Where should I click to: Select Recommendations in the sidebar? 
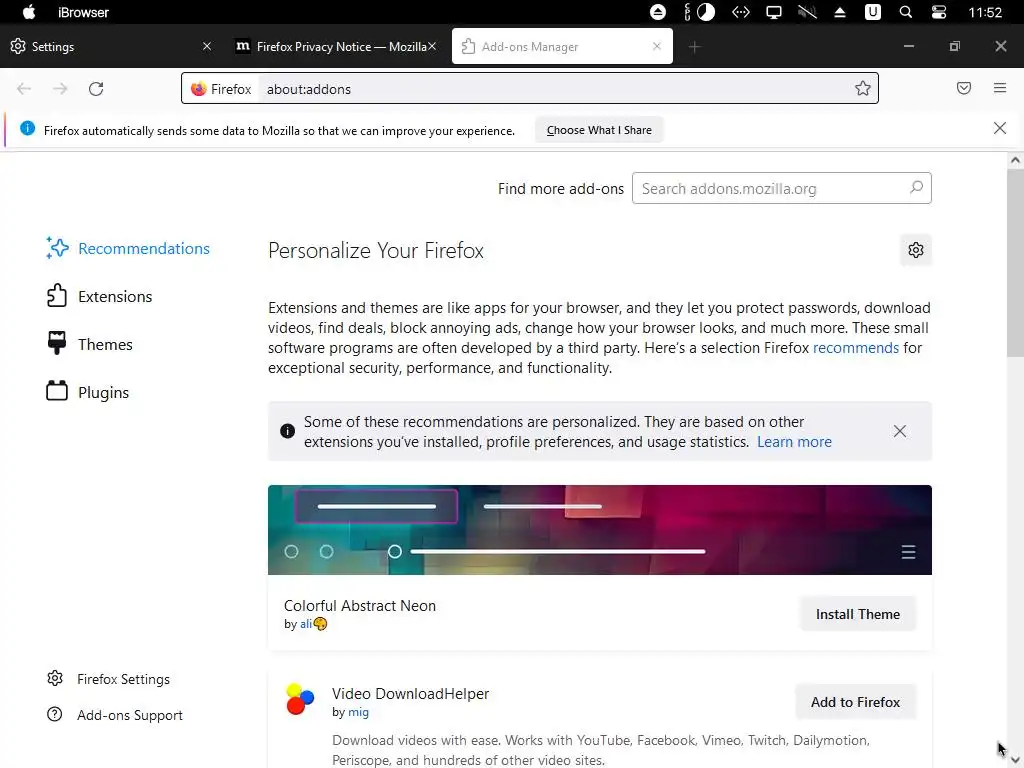128,248
